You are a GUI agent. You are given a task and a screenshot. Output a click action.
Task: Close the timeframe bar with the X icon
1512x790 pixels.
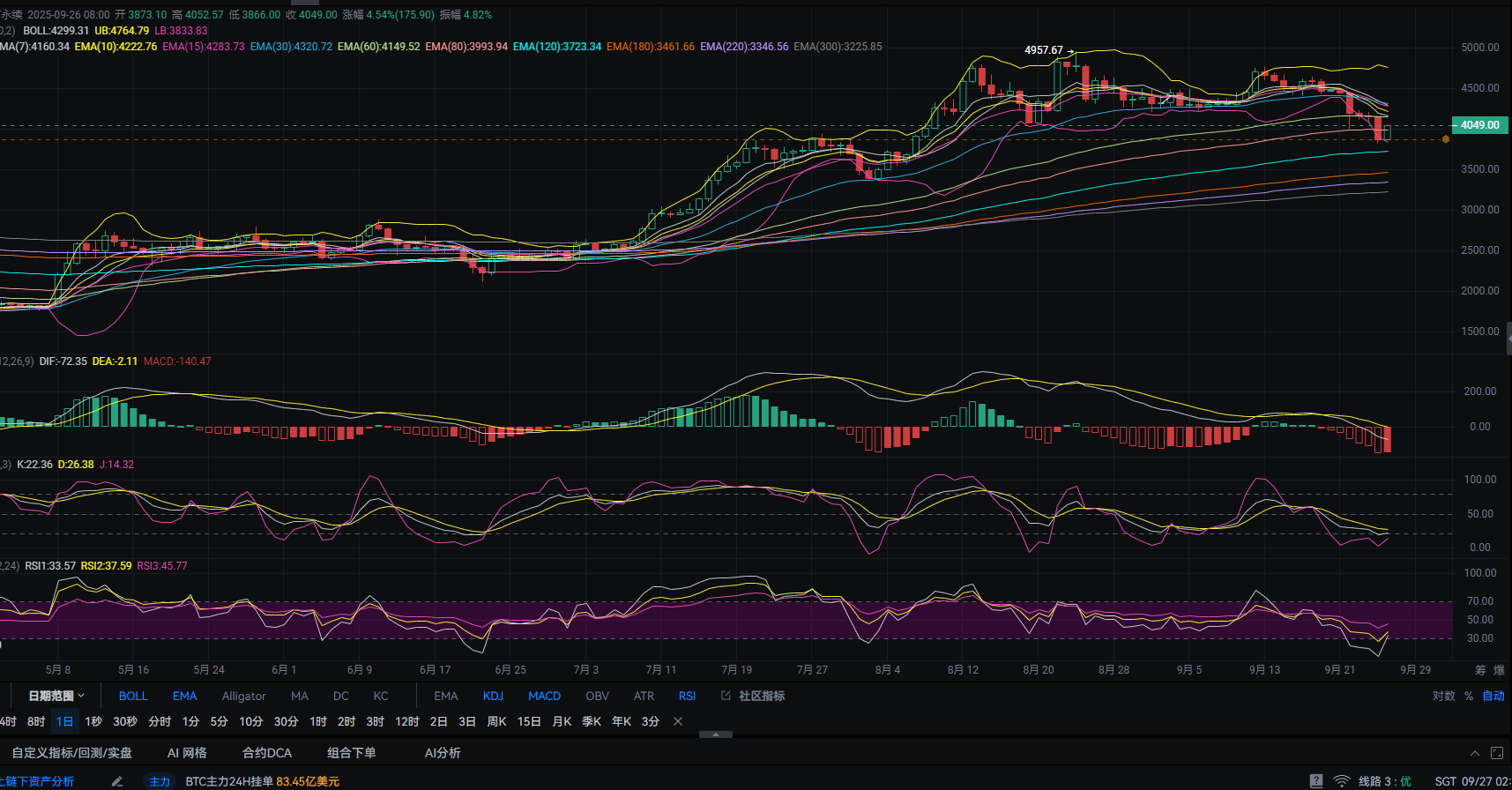pos(678,721)
